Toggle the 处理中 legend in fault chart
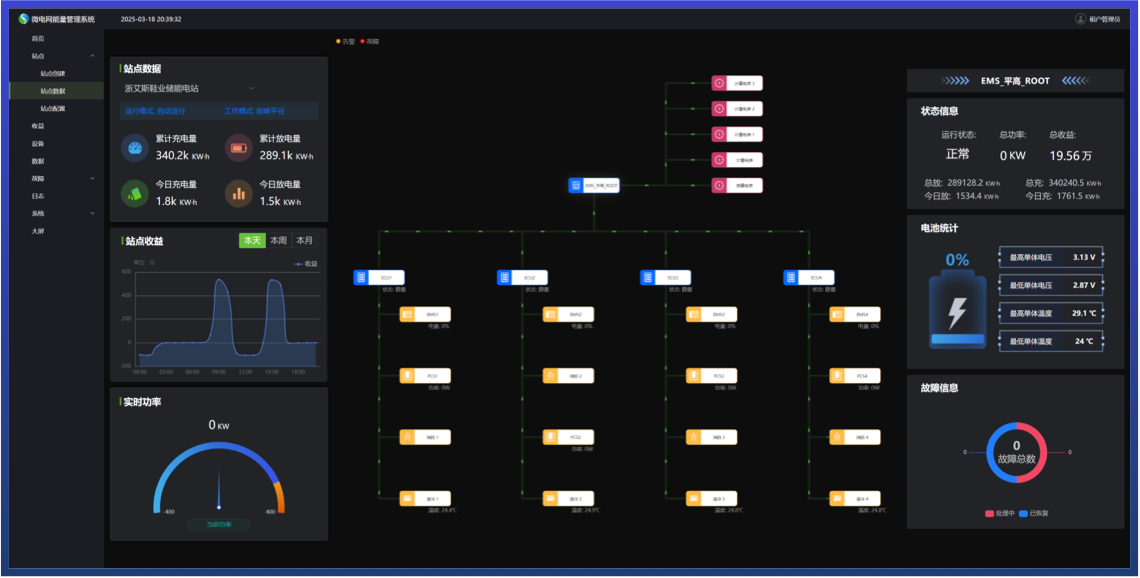The width and height of the screenshot is (1140, 578). point(1000,513)
